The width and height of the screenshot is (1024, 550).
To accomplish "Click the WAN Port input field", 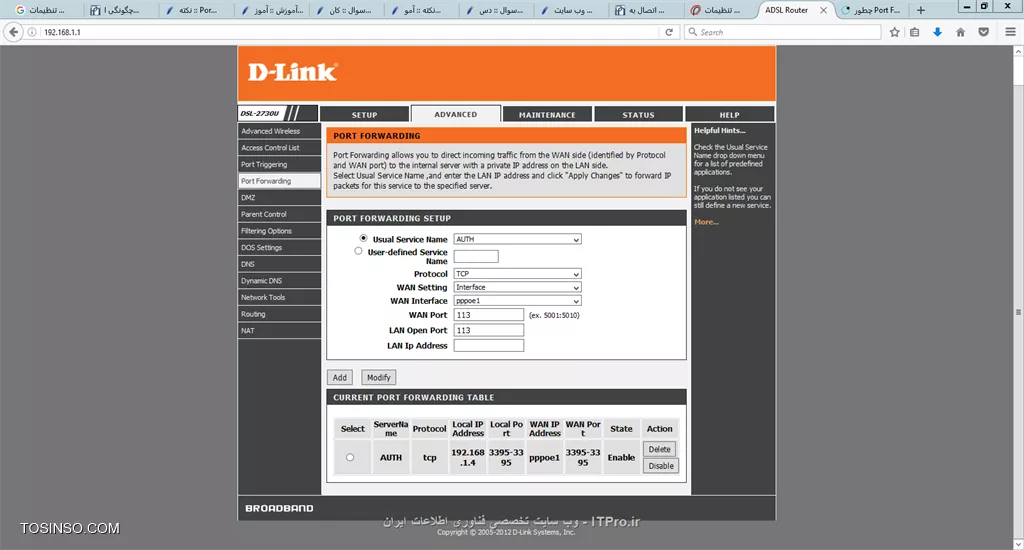I will pos(488,315).
